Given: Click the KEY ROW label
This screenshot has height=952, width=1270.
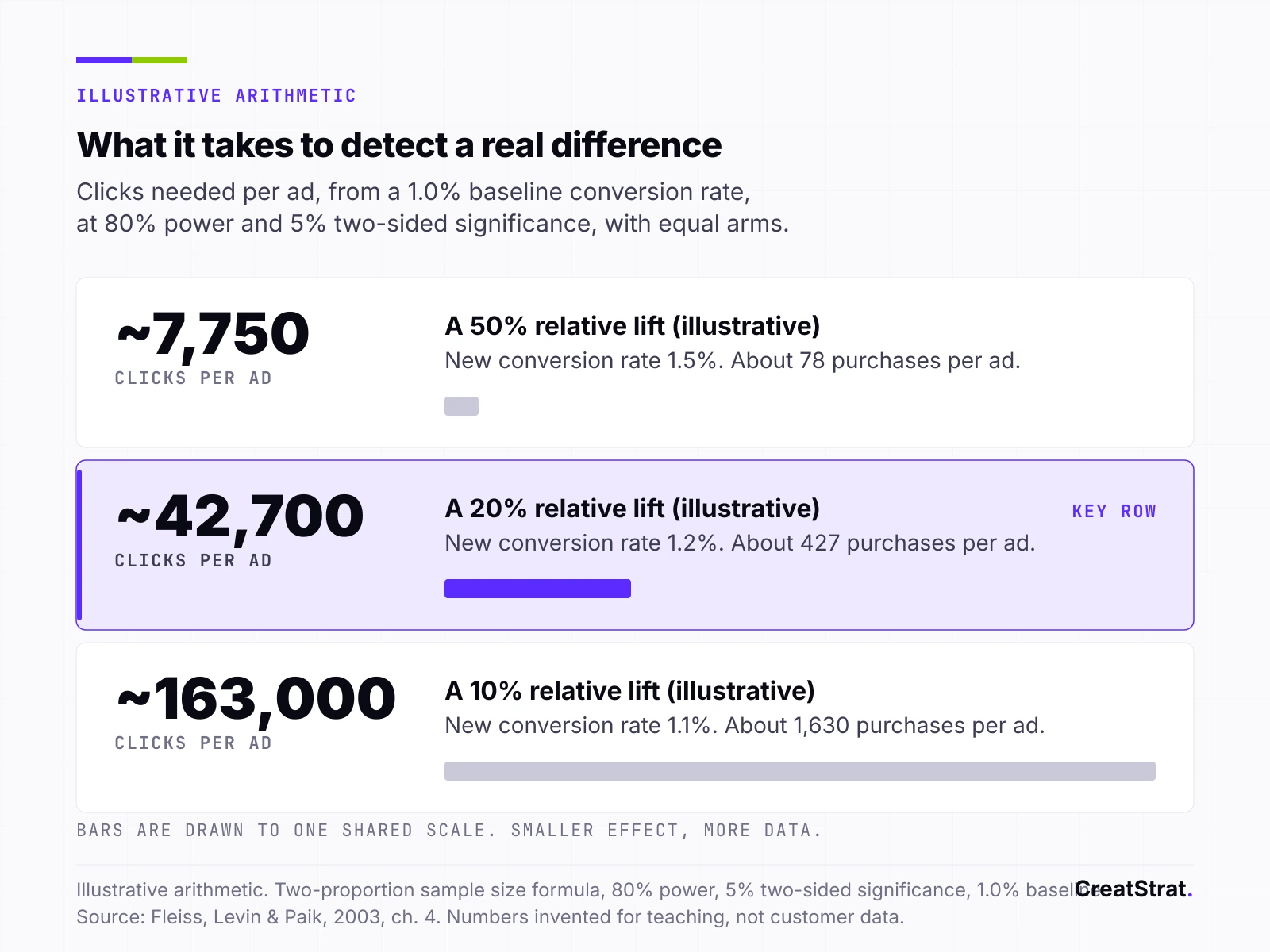Looking at the screenshot, I should click(1114, 512).
